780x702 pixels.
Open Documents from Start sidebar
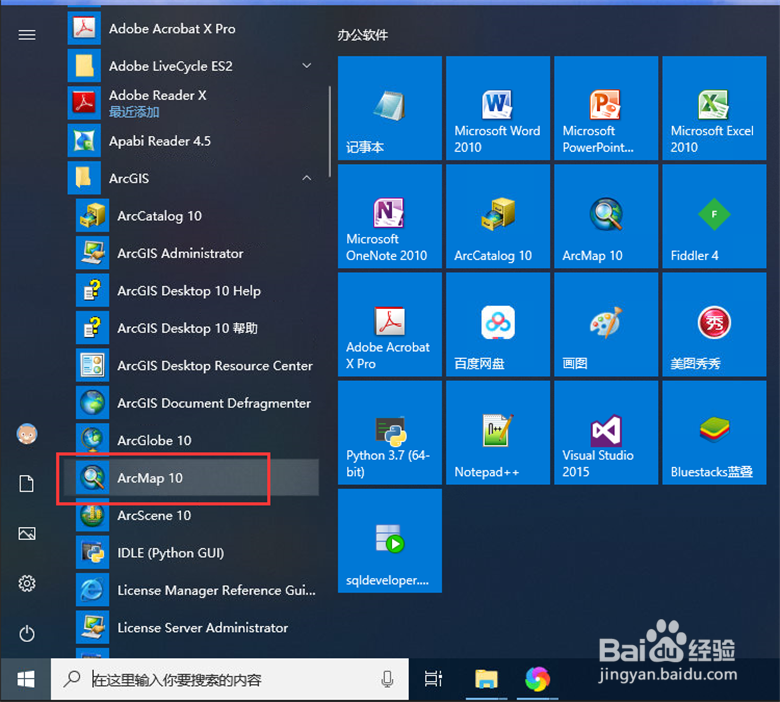27,484
